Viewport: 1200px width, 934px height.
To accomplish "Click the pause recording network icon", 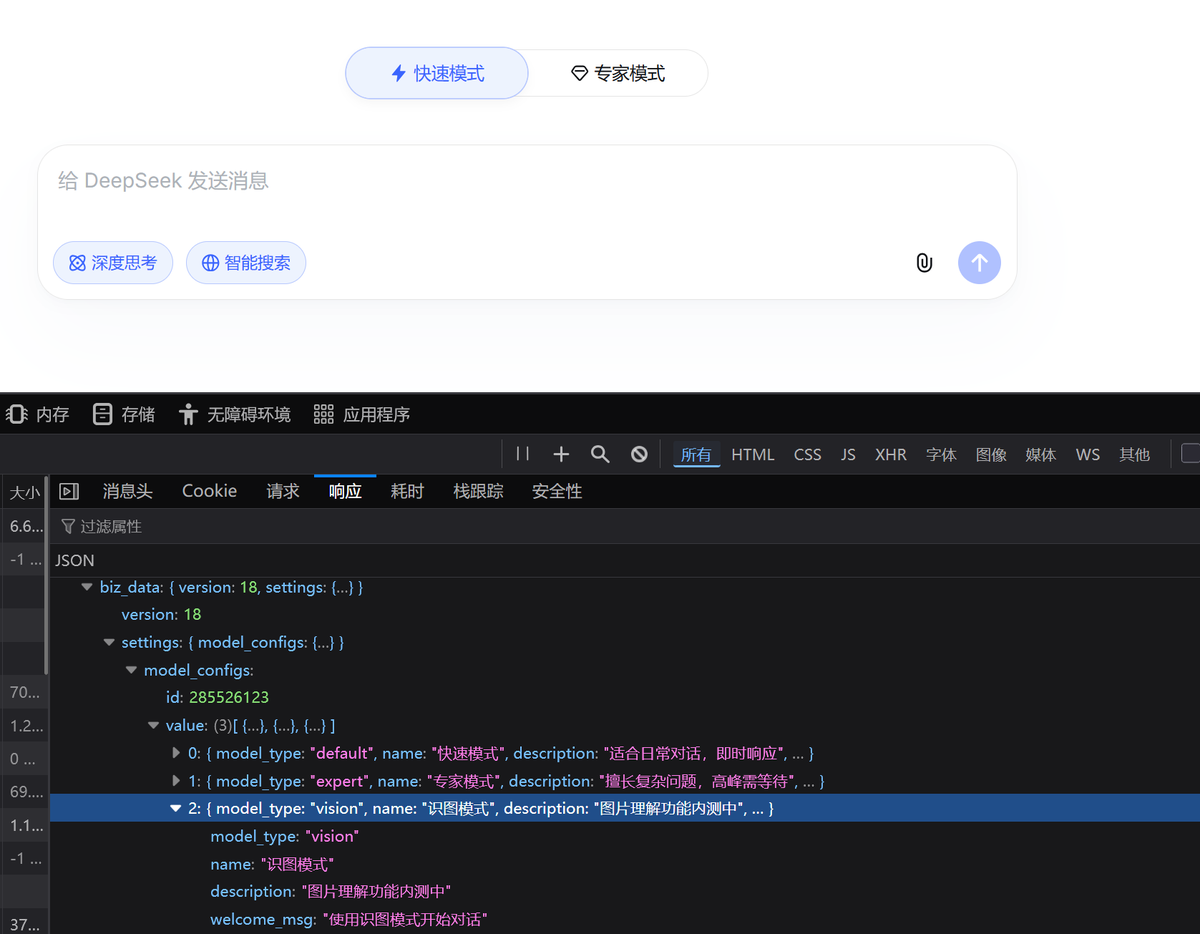I will 522,454.
